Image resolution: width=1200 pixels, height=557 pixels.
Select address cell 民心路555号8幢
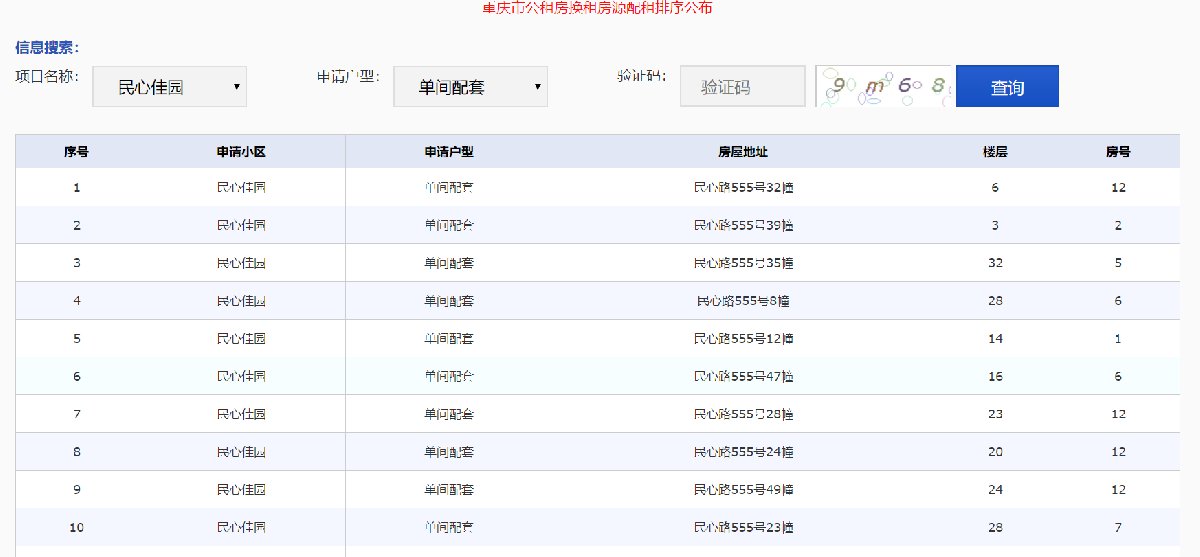pos(743,301)
